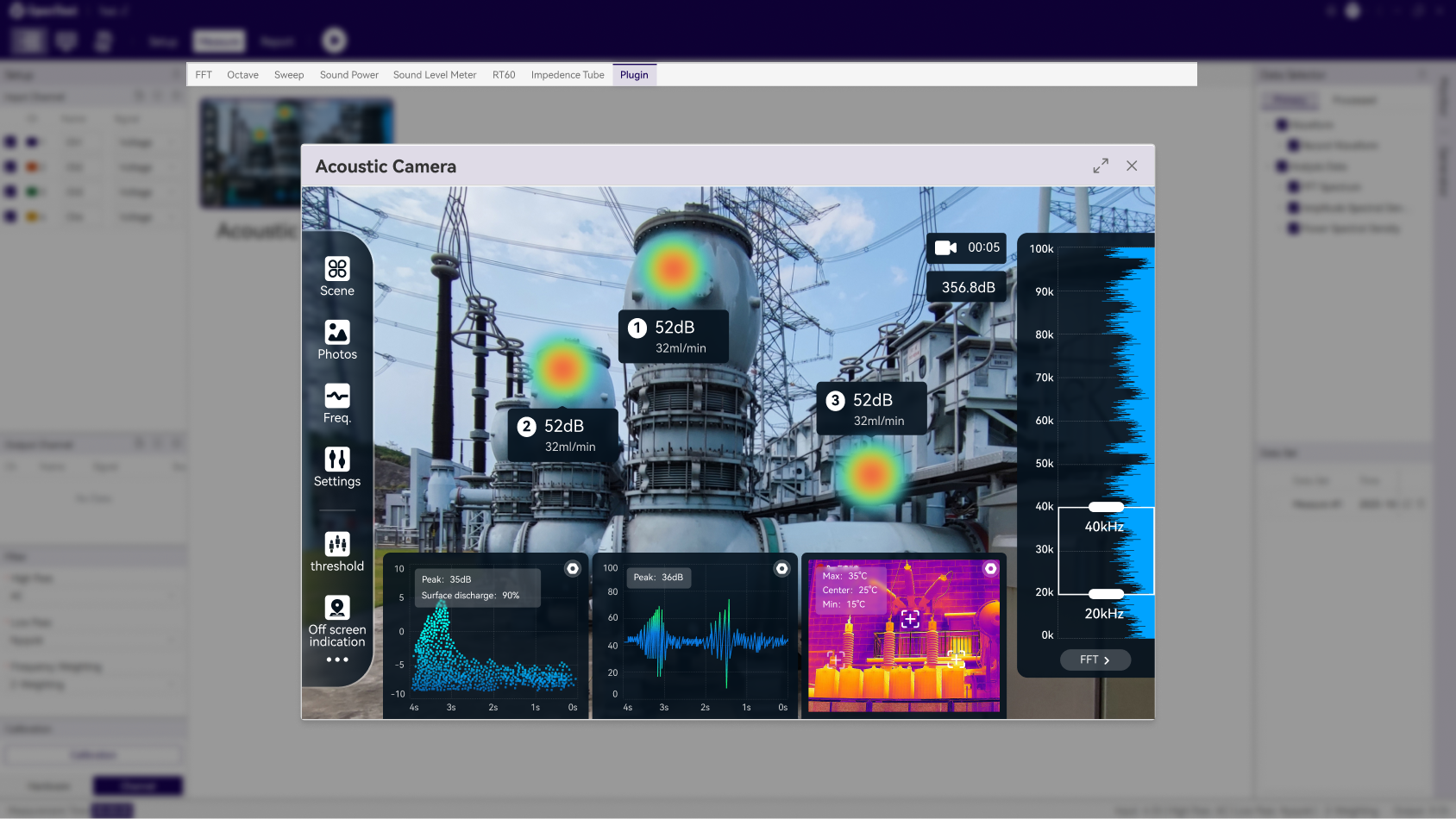Expand Acoustic Camera to fullscreen
Viewport: 1456px width, 819px height.
(x=1101, y=166)
